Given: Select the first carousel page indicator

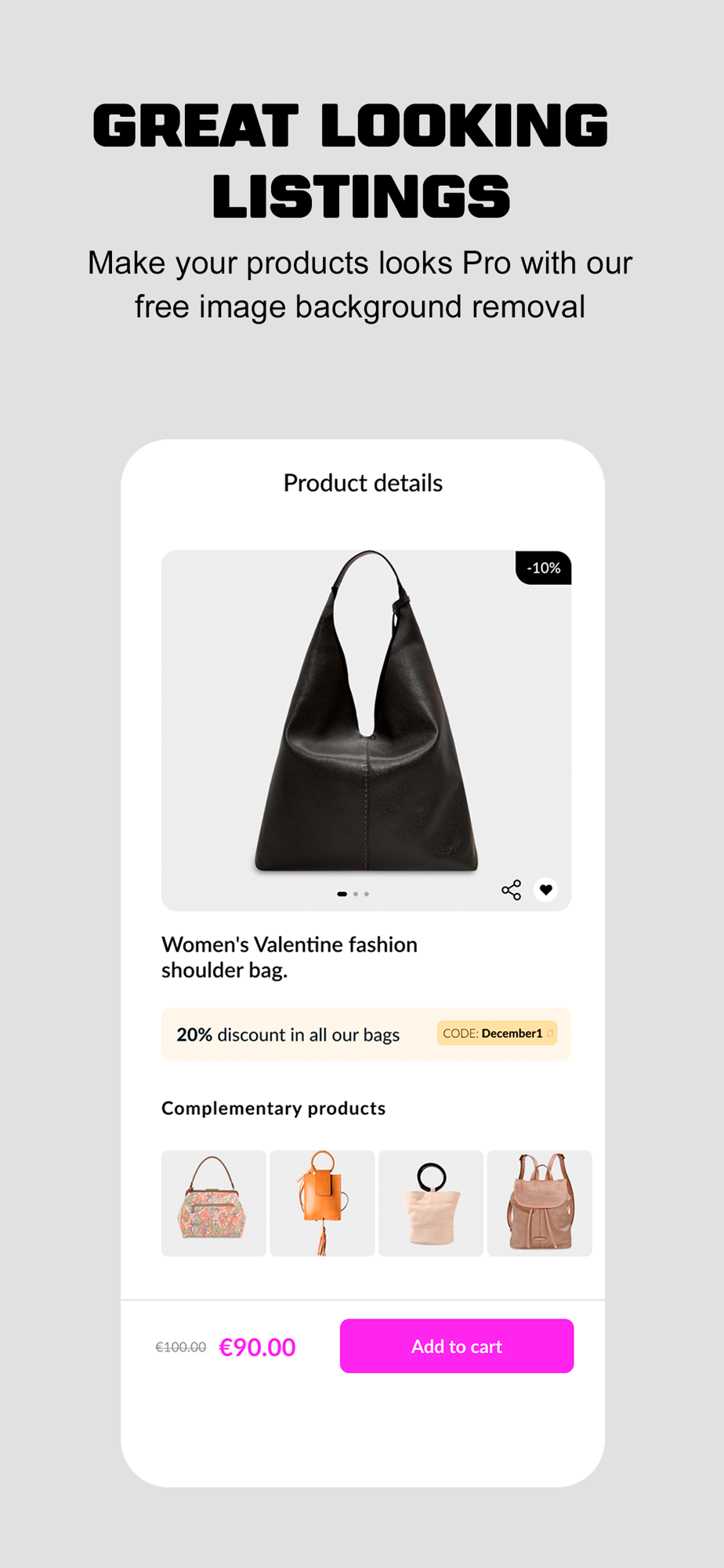Looking at the screenshot, I should click(x=342, y=894).
